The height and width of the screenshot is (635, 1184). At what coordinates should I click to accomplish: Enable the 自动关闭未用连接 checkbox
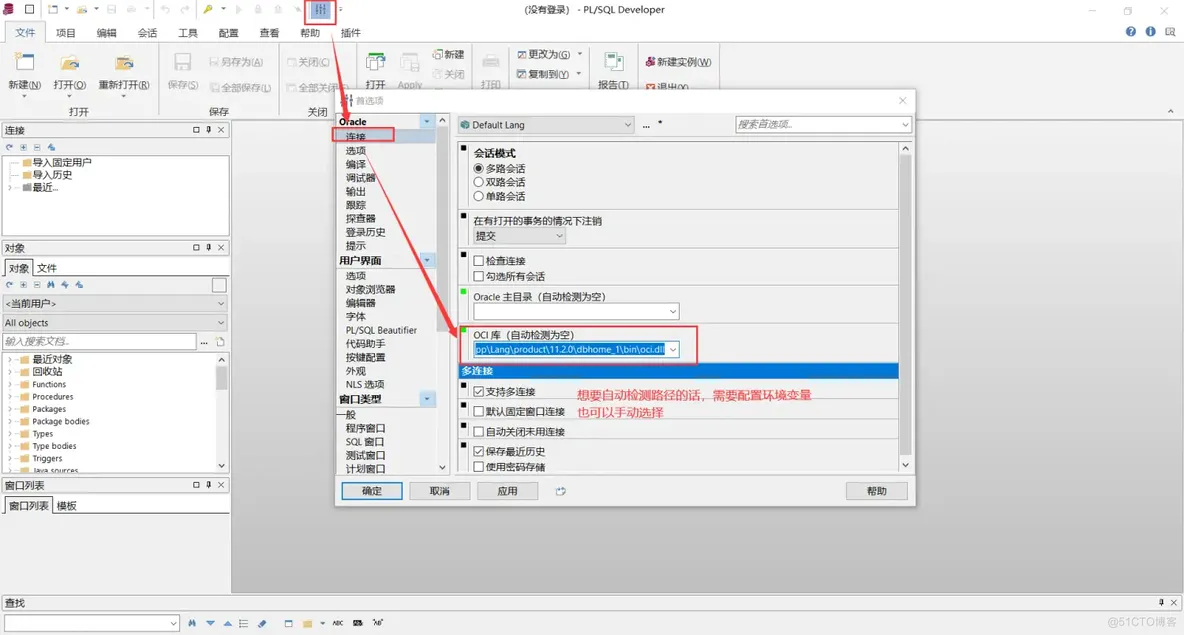[x=479, y=431]
